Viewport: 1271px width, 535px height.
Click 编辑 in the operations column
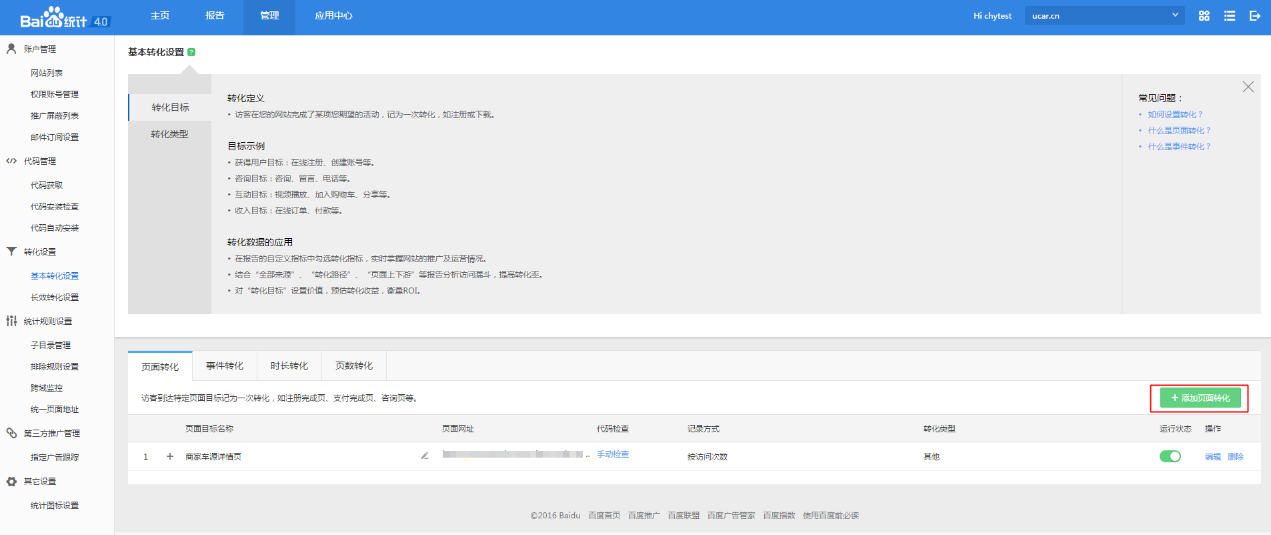coord(1213,456)
